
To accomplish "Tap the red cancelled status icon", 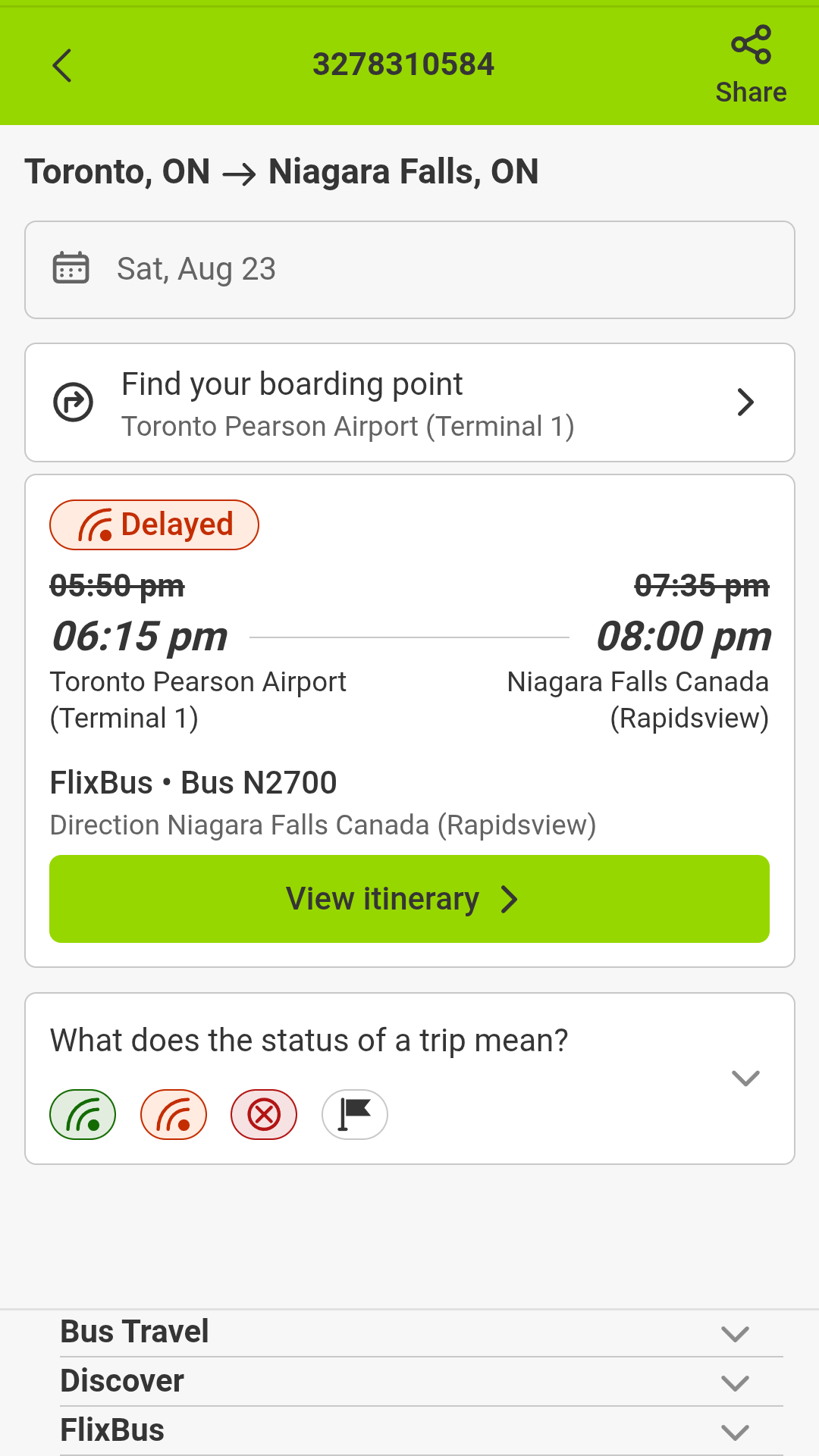I will 264,1114.
